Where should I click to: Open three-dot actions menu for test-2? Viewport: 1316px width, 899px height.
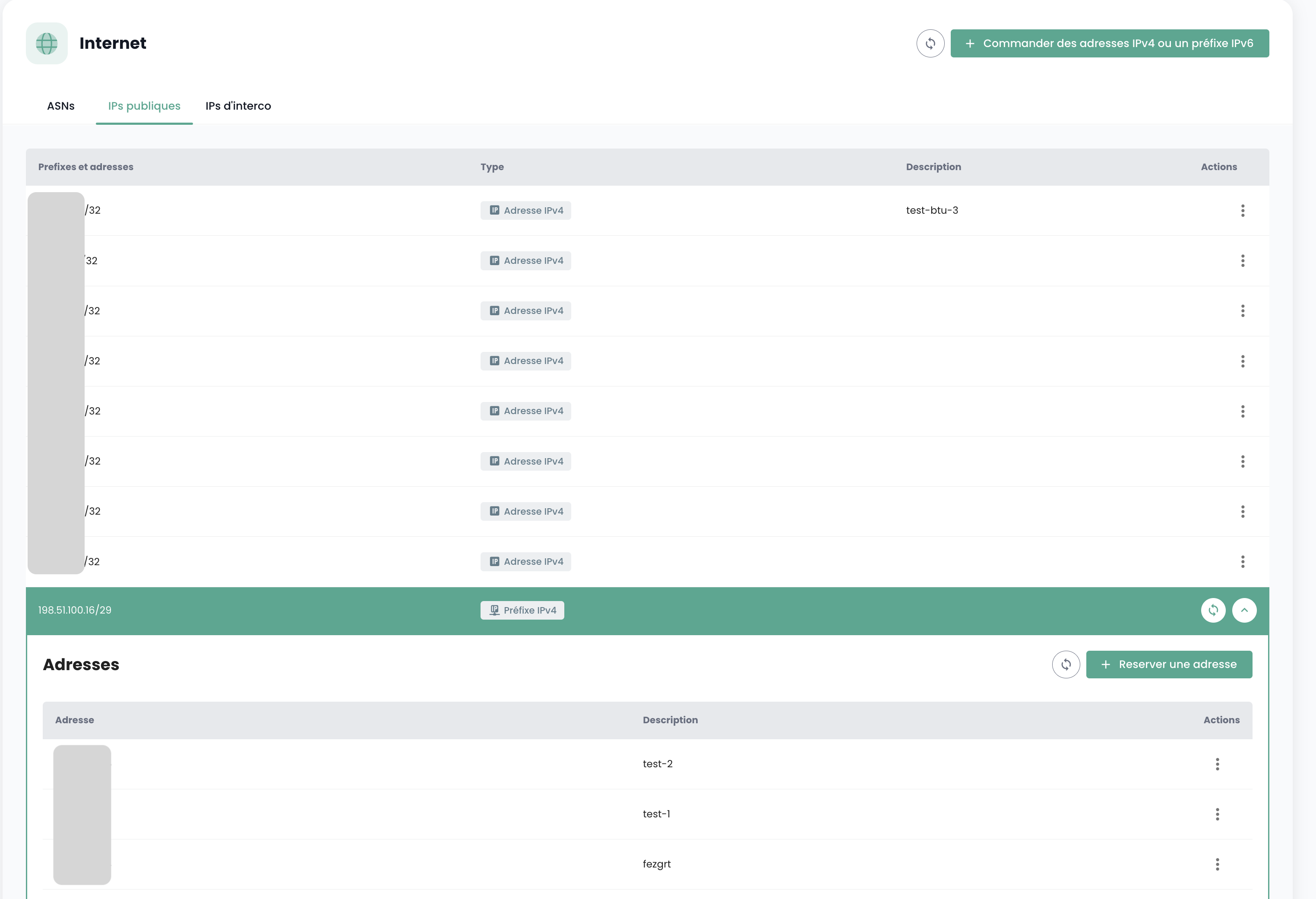coord(1217,764)
